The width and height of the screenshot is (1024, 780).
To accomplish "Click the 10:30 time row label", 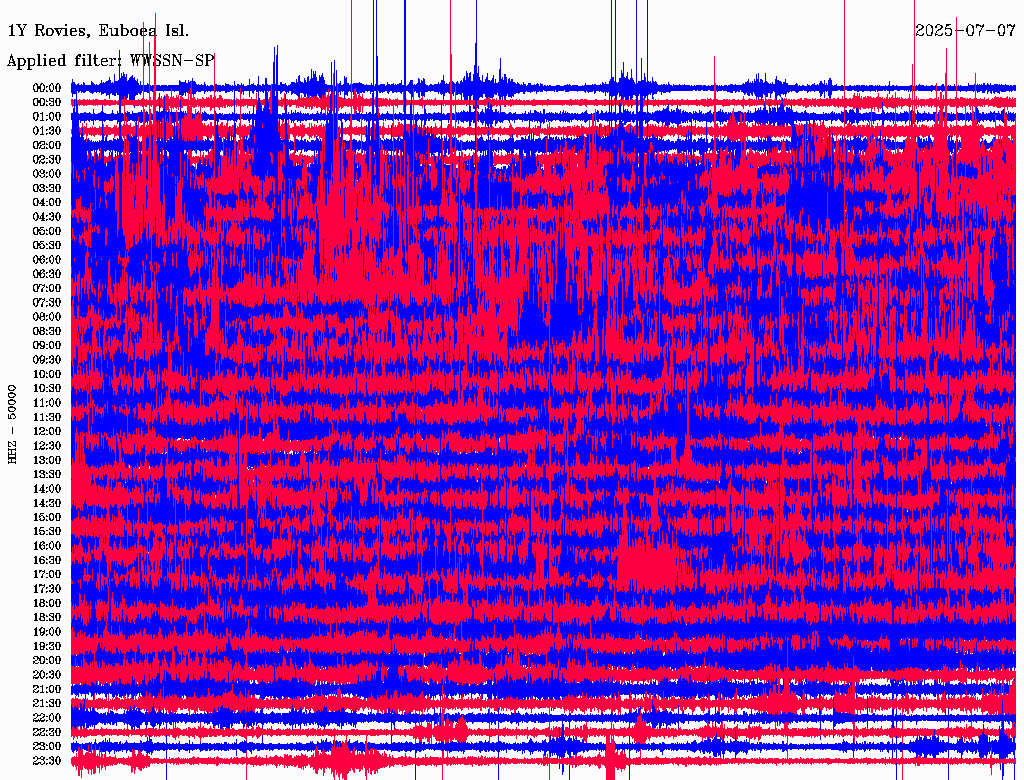I will coord(48,388).
